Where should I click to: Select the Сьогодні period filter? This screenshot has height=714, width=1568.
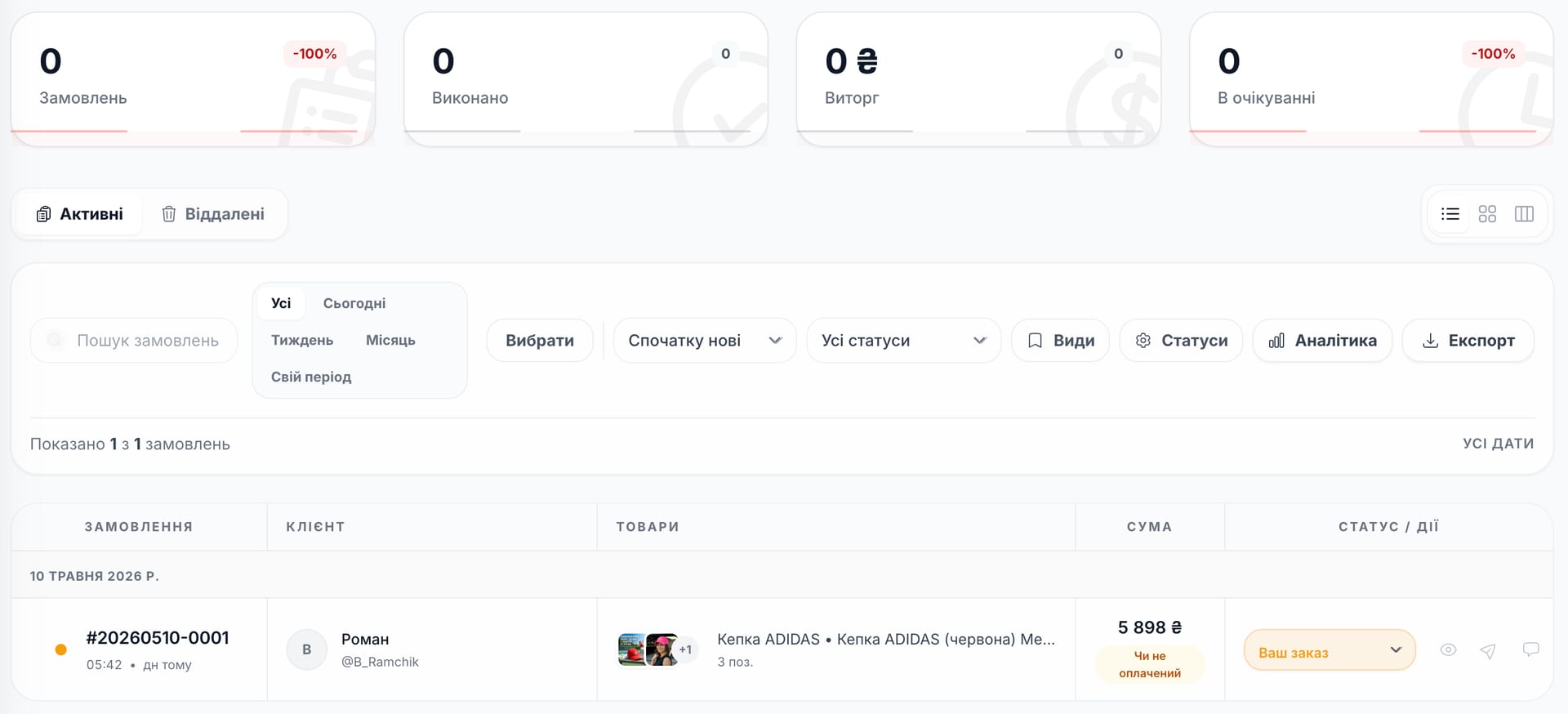click(354, 303)
